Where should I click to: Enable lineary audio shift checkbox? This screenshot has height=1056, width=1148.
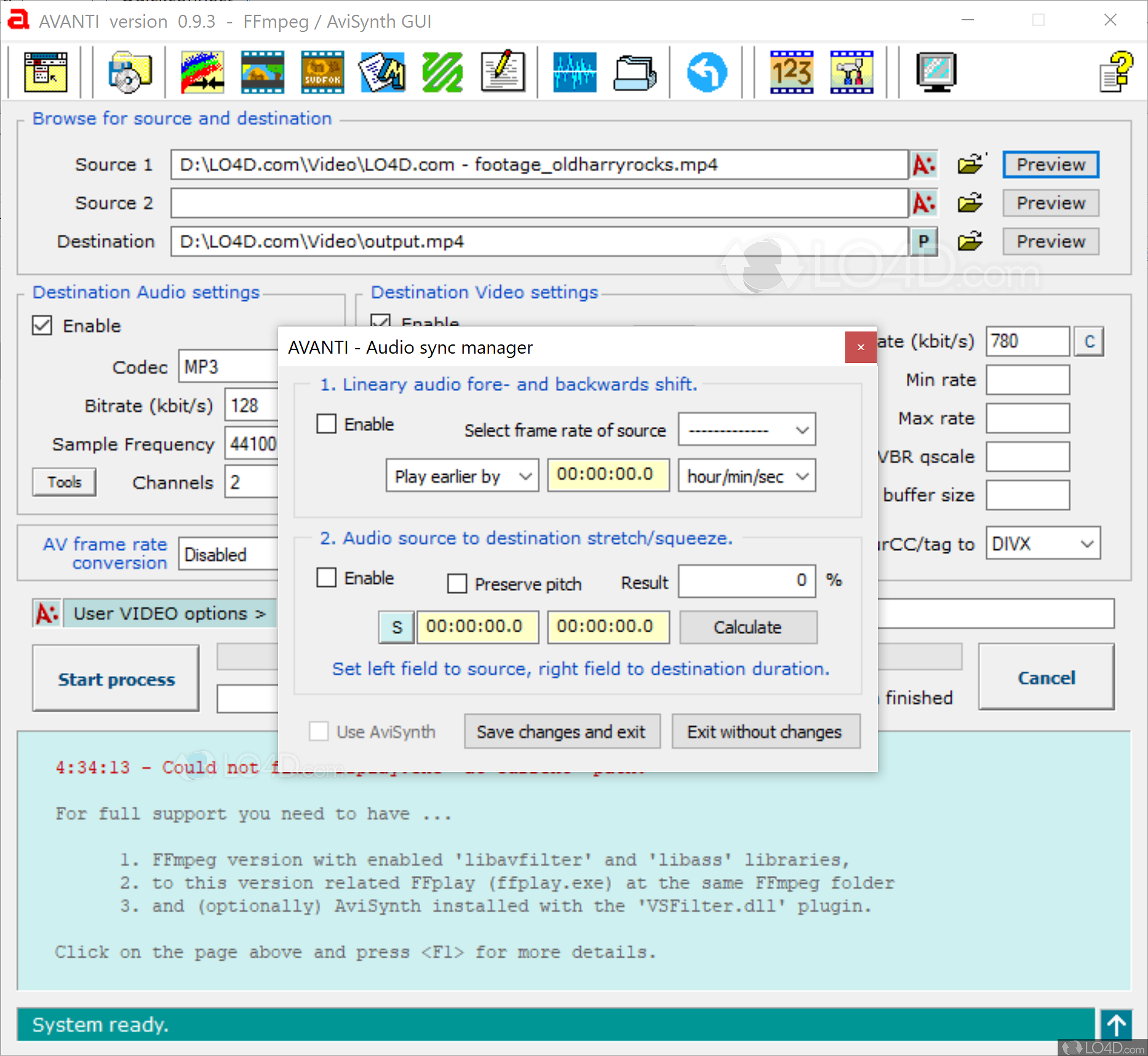[327, 424]
